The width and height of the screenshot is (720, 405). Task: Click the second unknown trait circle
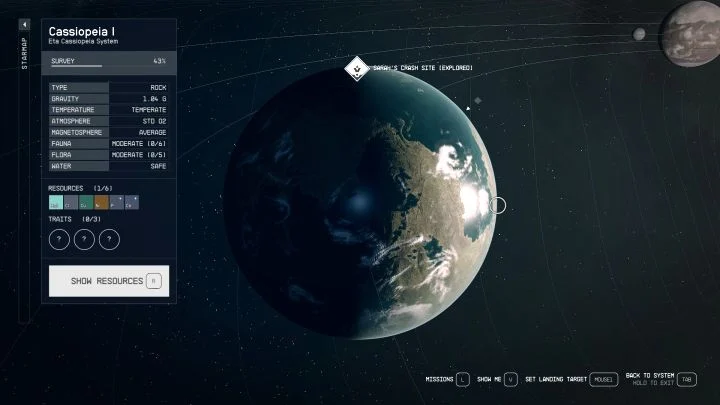84,239
